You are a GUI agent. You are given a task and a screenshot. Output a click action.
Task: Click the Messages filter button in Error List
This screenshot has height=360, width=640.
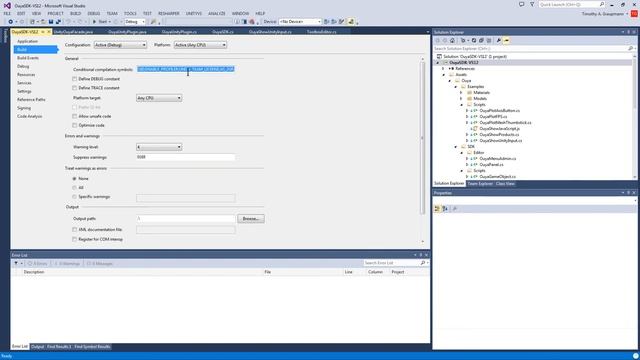pyautogui.click(x=99, y=264)
